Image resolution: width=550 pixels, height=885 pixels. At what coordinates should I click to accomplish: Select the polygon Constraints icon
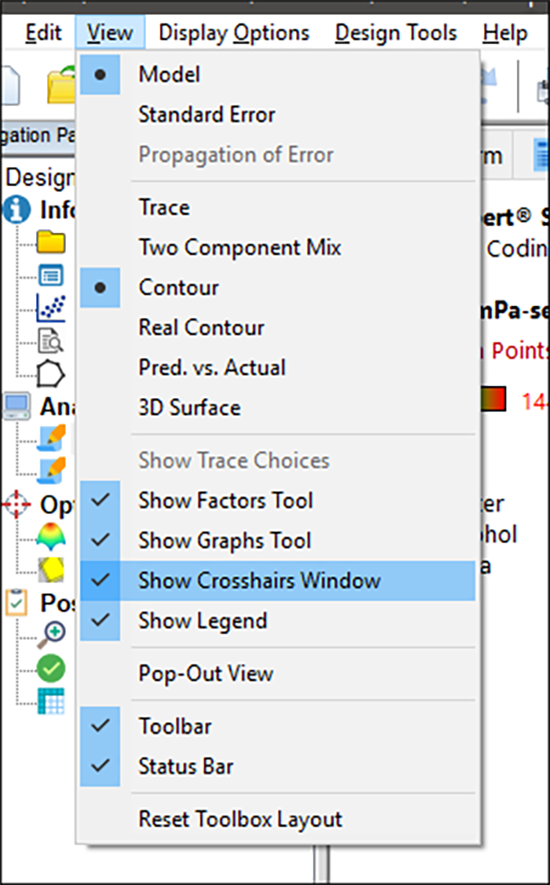51,374
